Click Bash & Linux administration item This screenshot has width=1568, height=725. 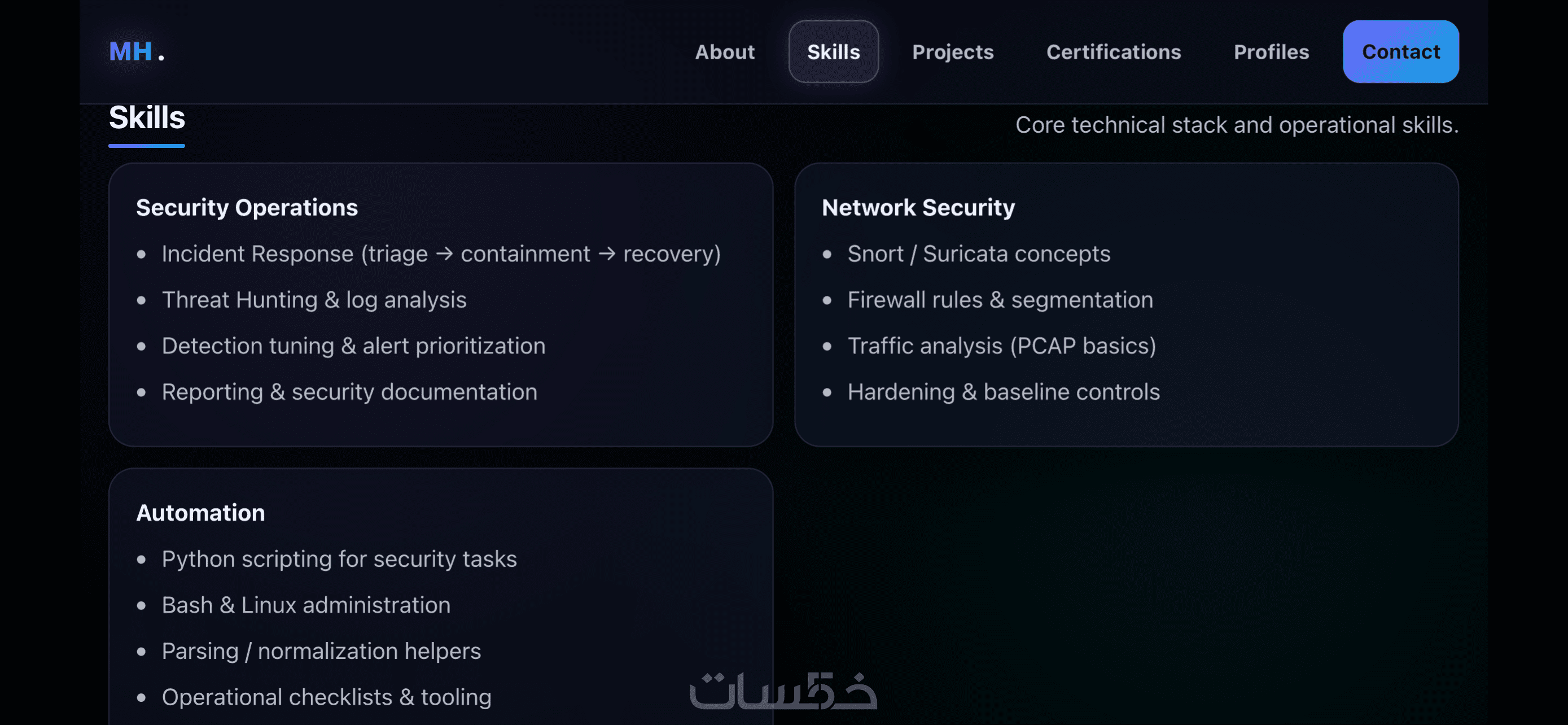[x=305, y=605]
